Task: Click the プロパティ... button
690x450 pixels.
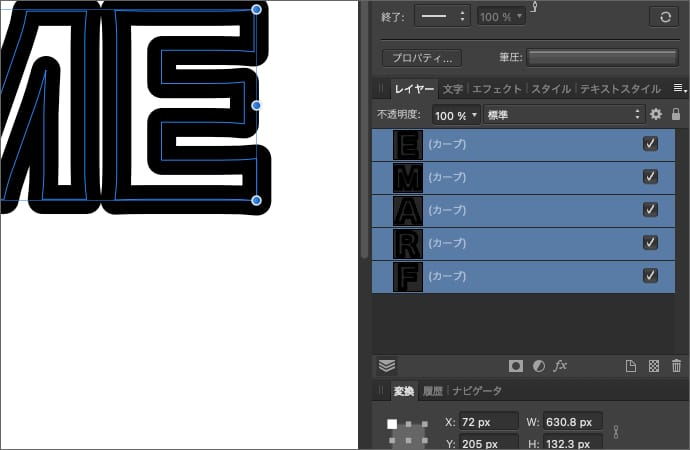Action: [423, 58]
